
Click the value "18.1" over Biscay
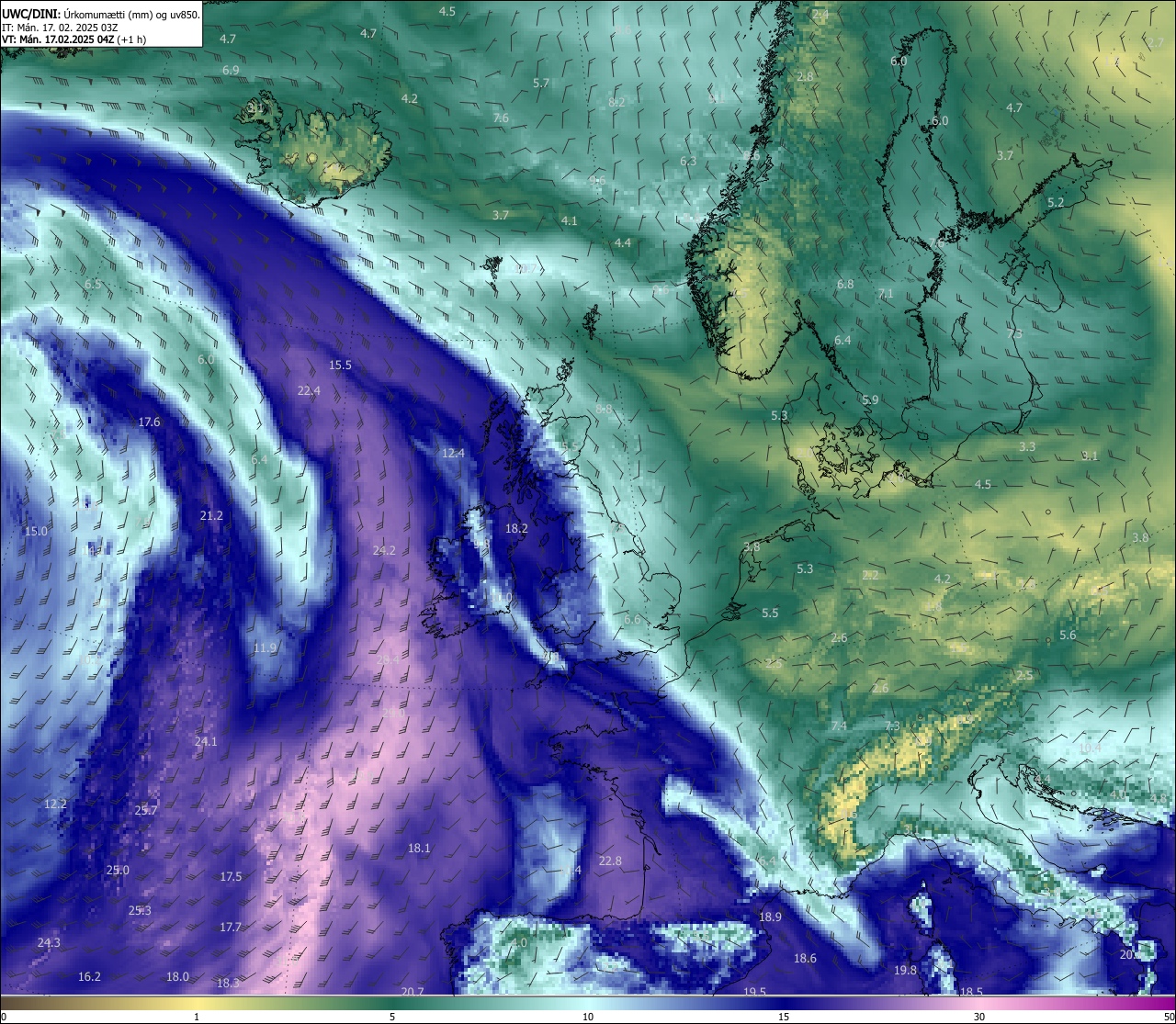pos(419,848)
